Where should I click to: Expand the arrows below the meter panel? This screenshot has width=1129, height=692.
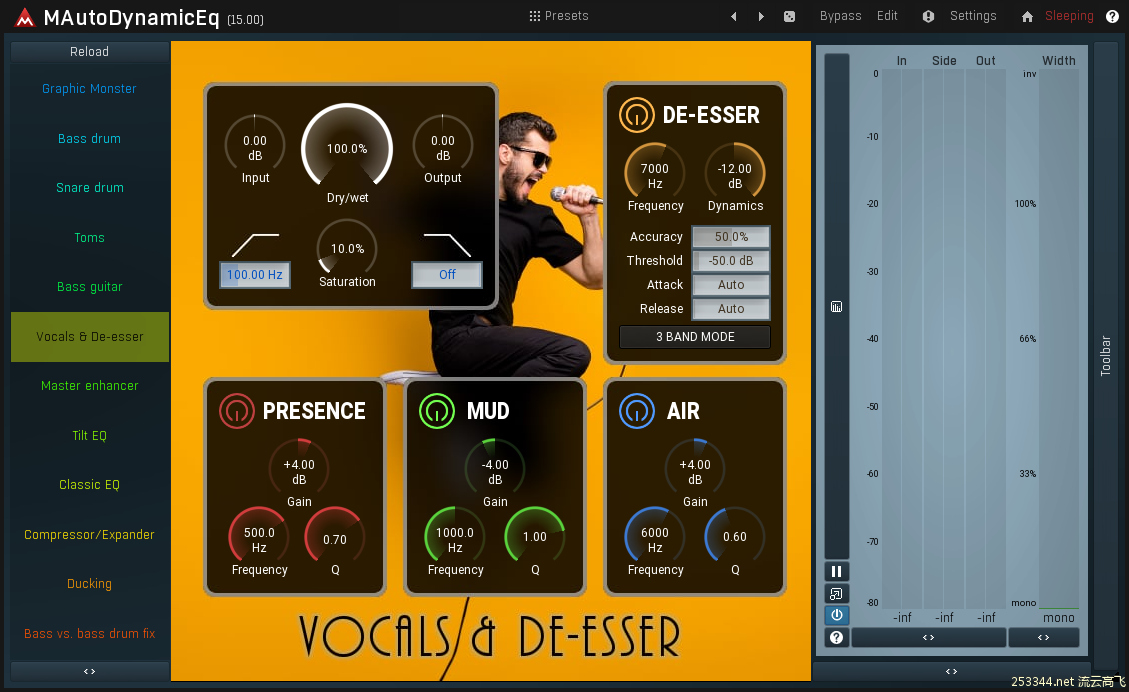[x=951, y=671]
